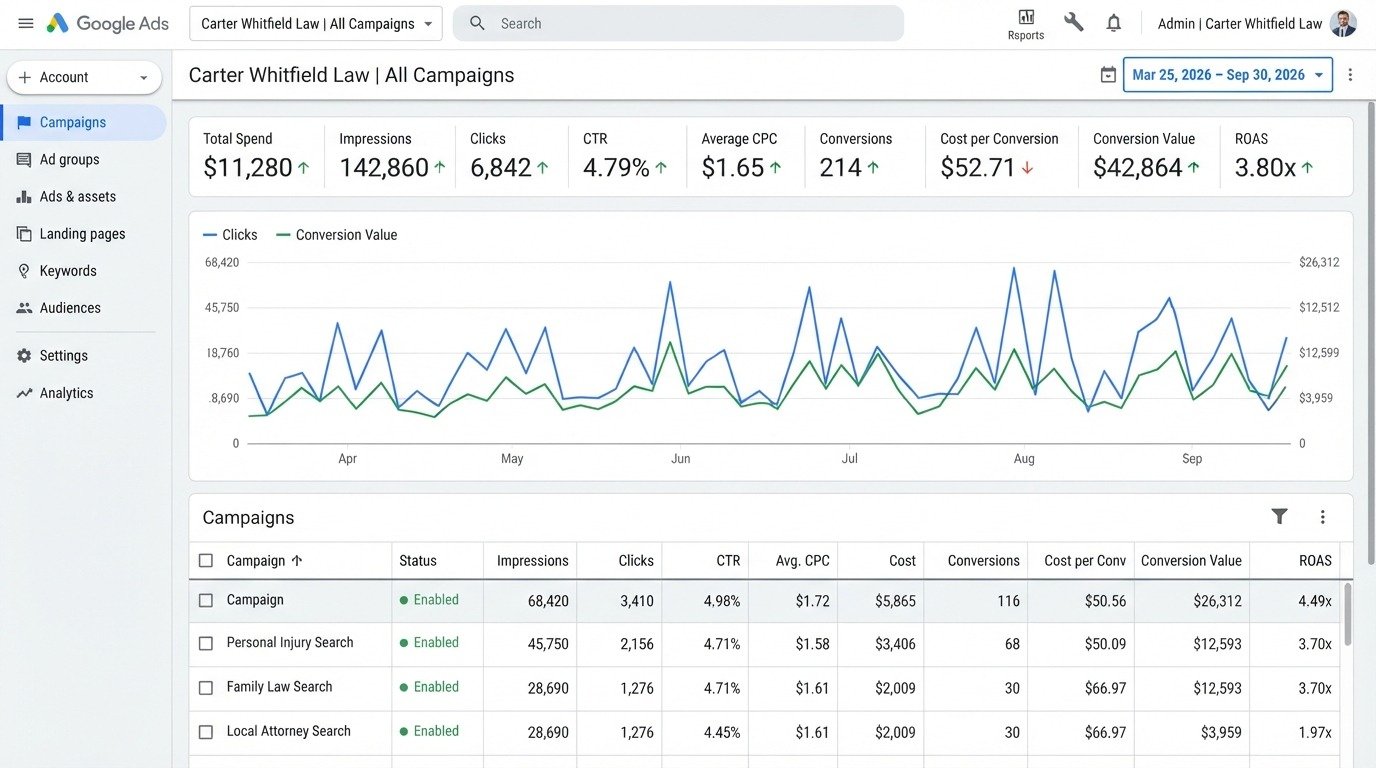
Task: Click the Conversions metric card value 214
Action: [x=840, y=167]
